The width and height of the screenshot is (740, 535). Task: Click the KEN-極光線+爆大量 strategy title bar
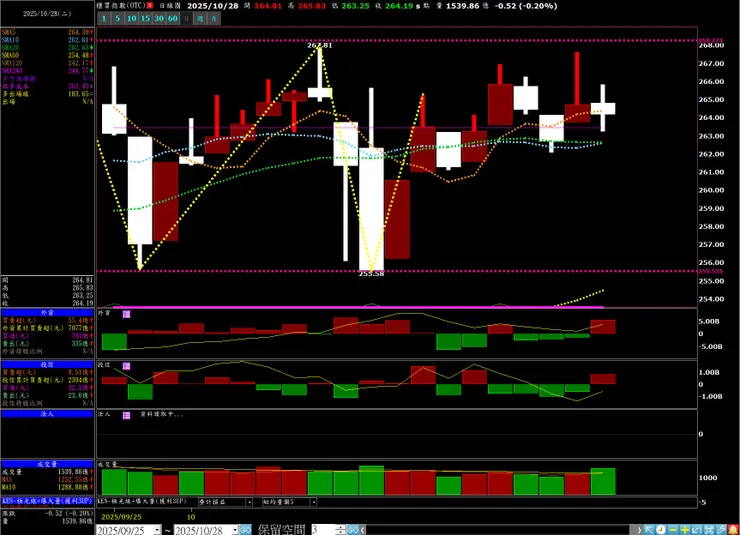142,501
